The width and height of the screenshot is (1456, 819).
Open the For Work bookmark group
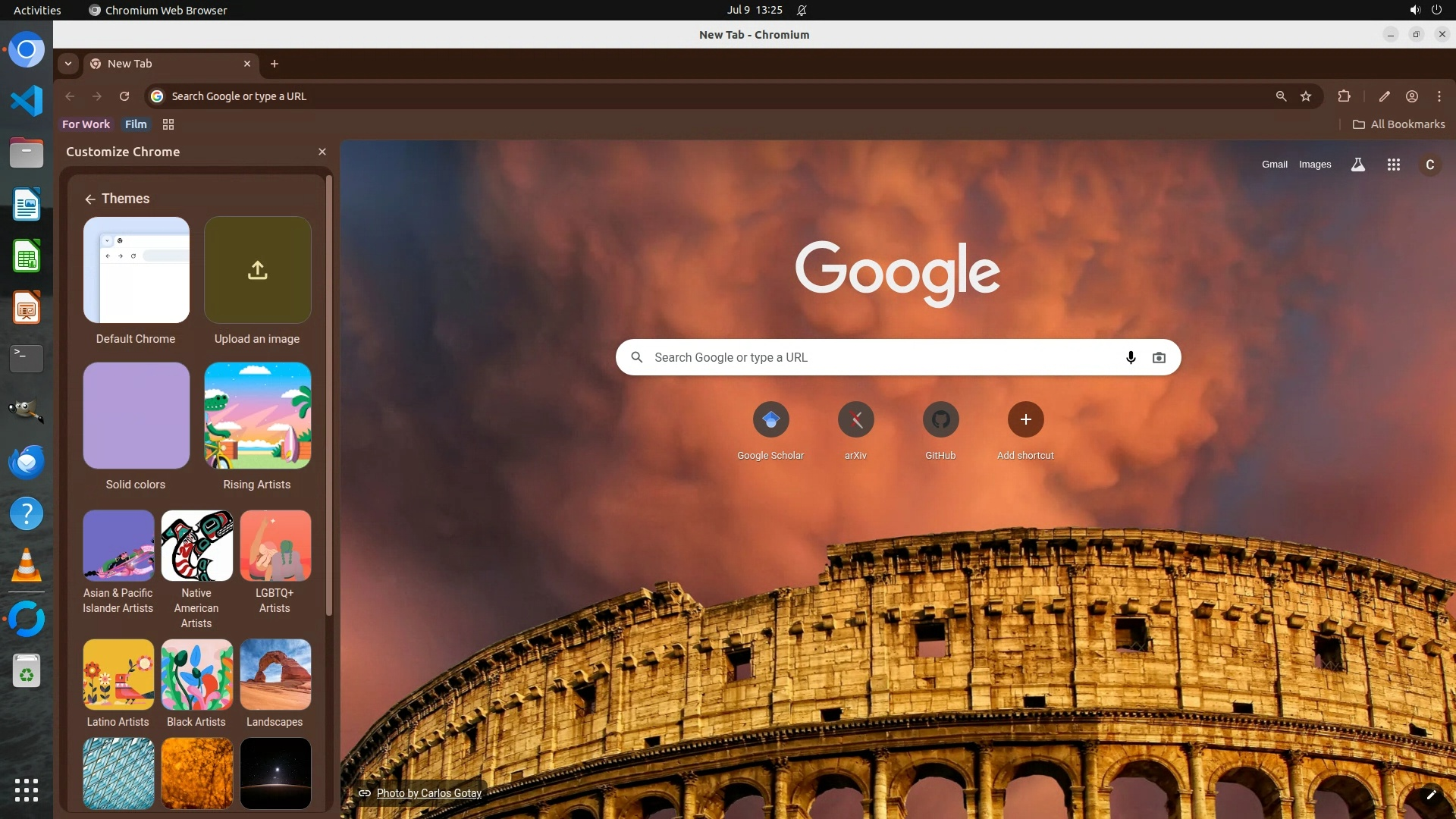pyautogui.click(x=86, y=124)
